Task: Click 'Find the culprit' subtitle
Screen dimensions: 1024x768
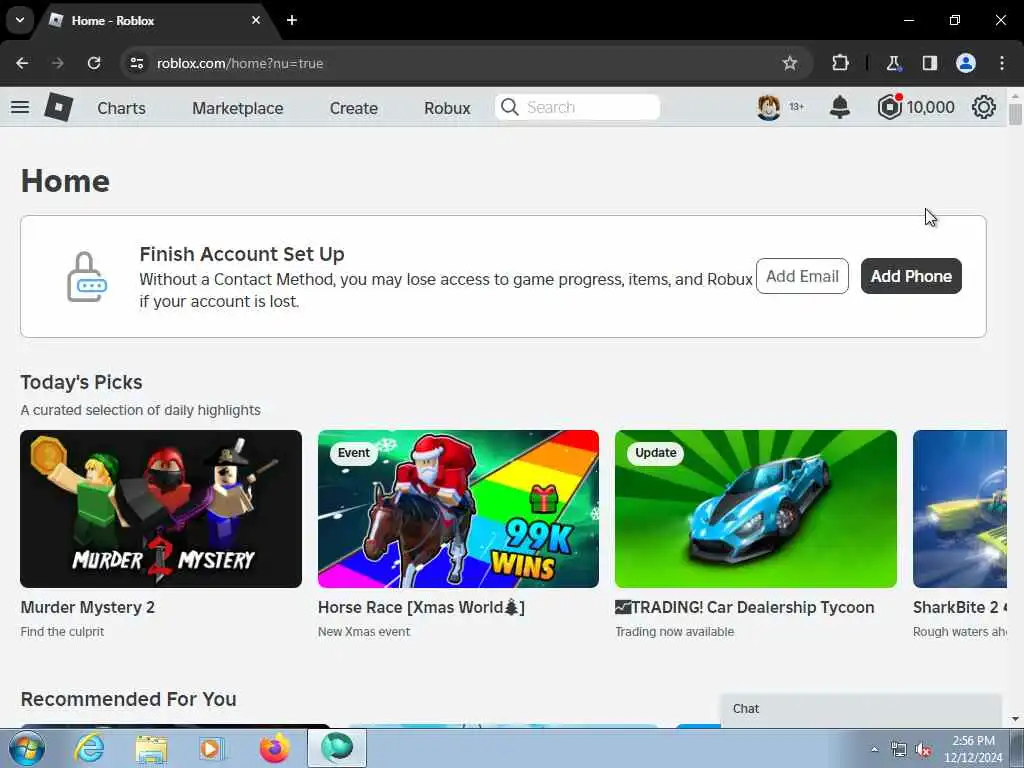Action: (62, 632)
